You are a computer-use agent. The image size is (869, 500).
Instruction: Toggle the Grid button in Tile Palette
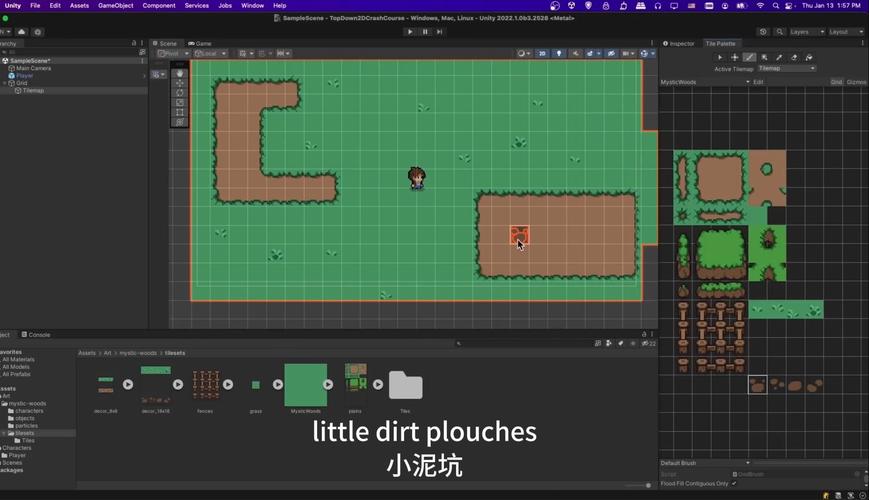[836, 82]
